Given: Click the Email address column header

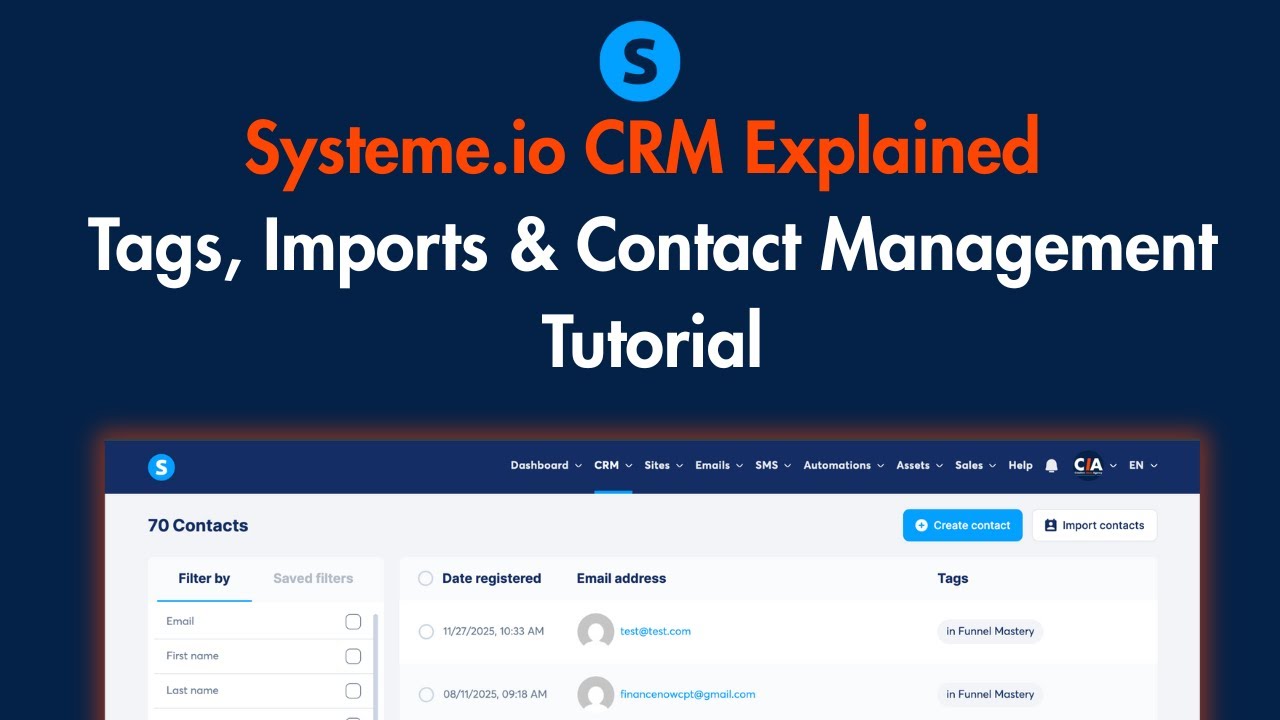Looking at the screenshot, I should coord(621,578).
